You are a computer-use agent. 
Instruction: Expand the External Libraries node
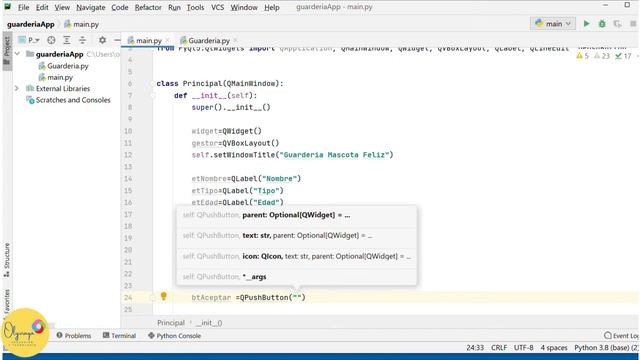(17, 89)
